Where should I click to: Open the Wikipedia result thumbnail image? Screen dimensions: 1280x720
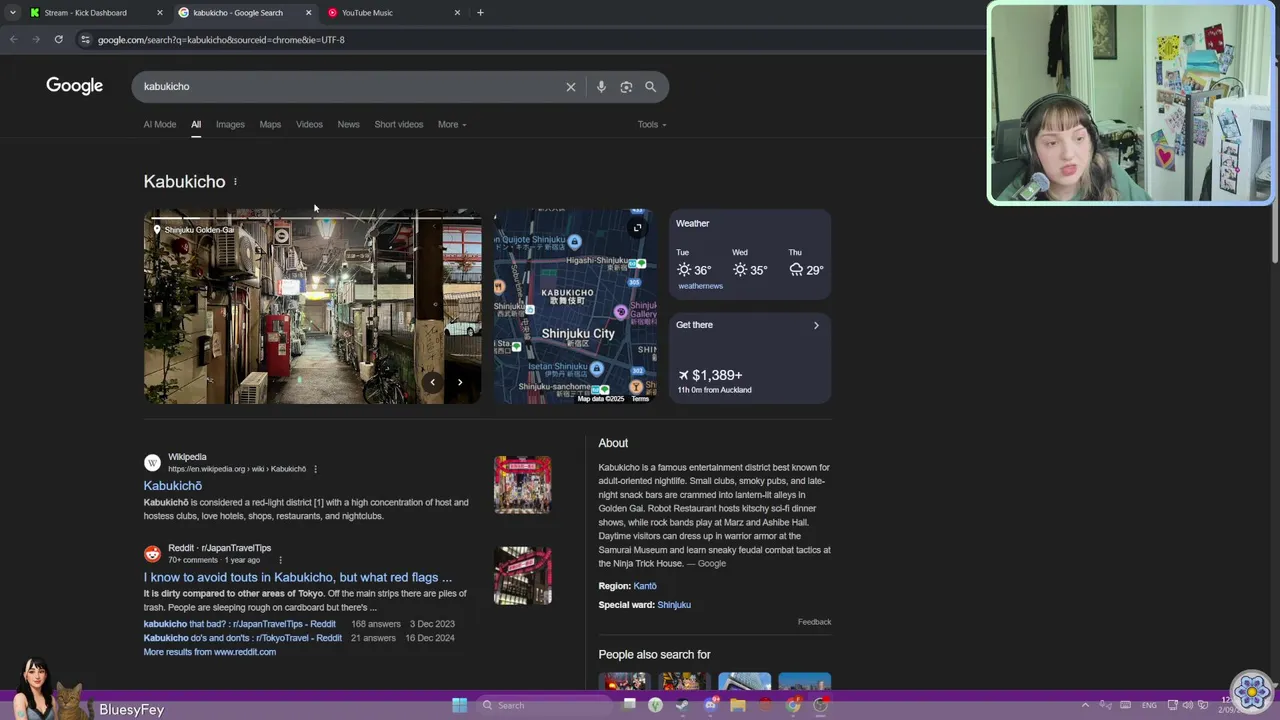tap(522, 485)
